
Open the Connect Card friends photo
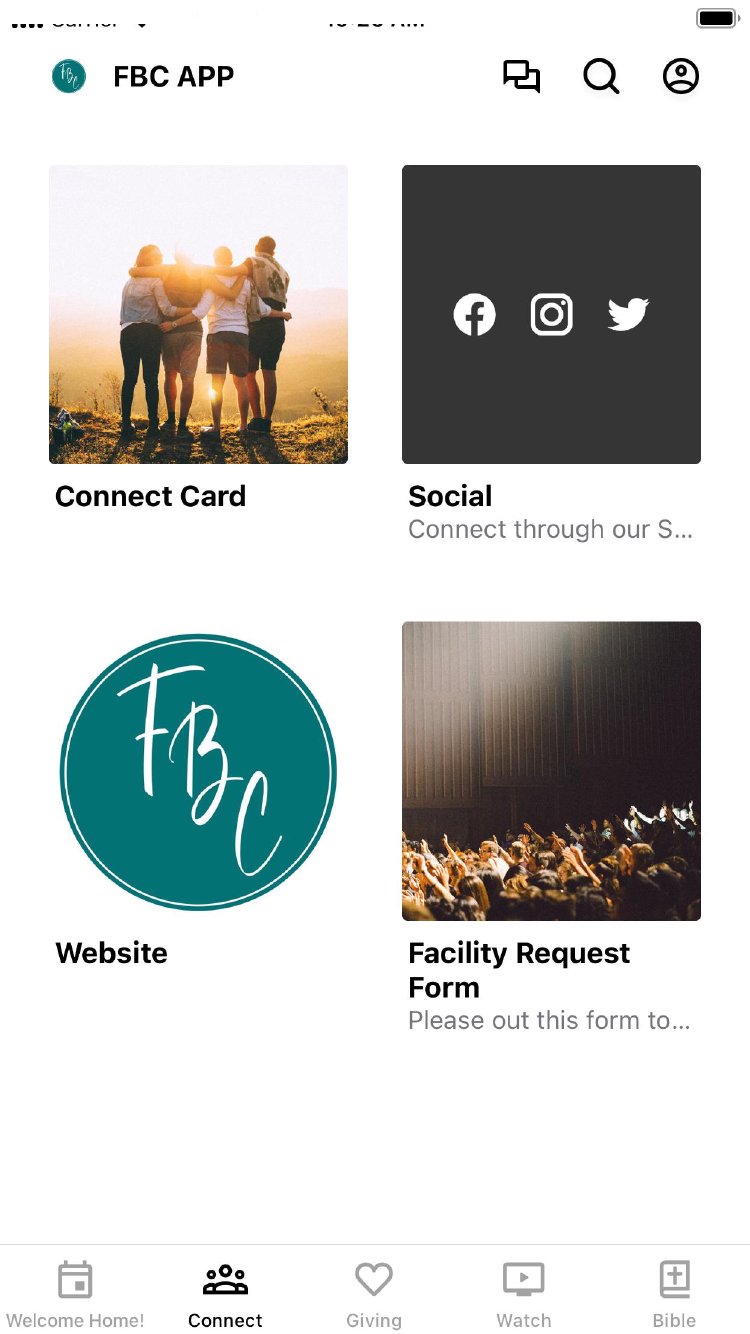[198, 314]
